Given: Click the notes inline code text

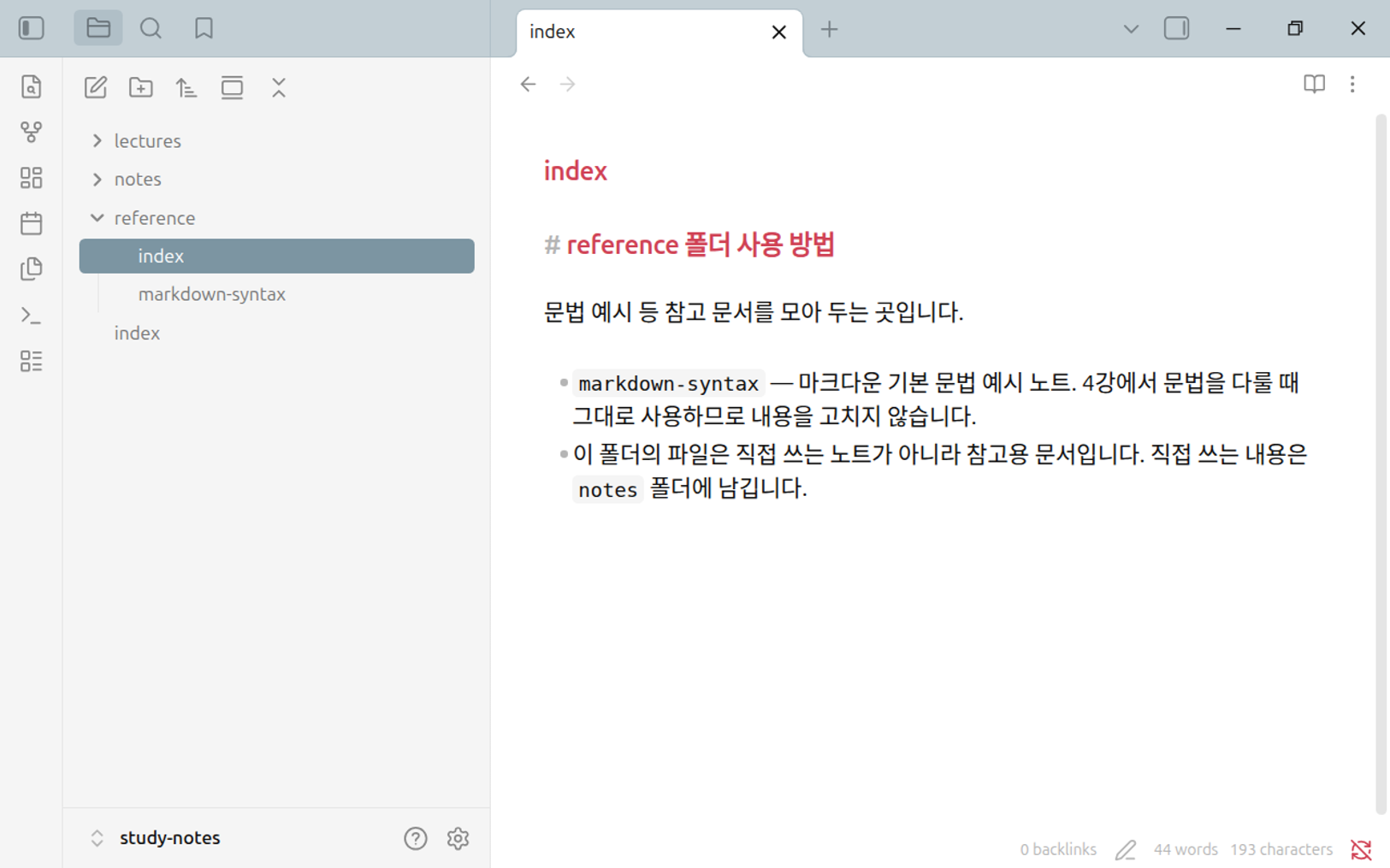Looking at the screenshot, I should [x=607, y=489].
